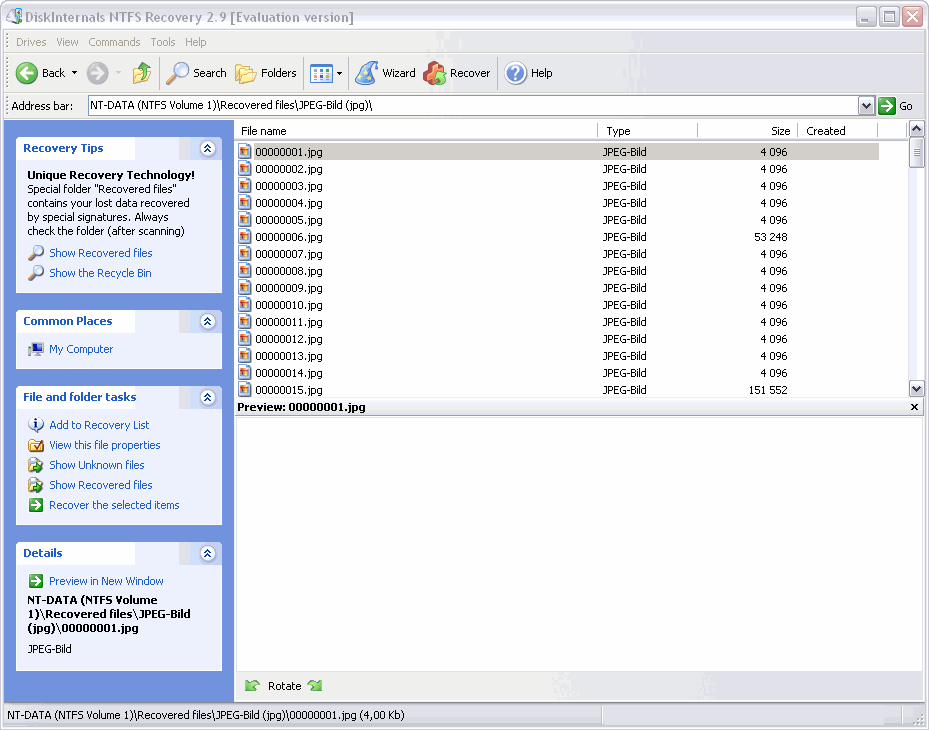Click inside the Address bar field
Image resolution: width=929 pixels, height=730 pixels.
click(473, 105)
